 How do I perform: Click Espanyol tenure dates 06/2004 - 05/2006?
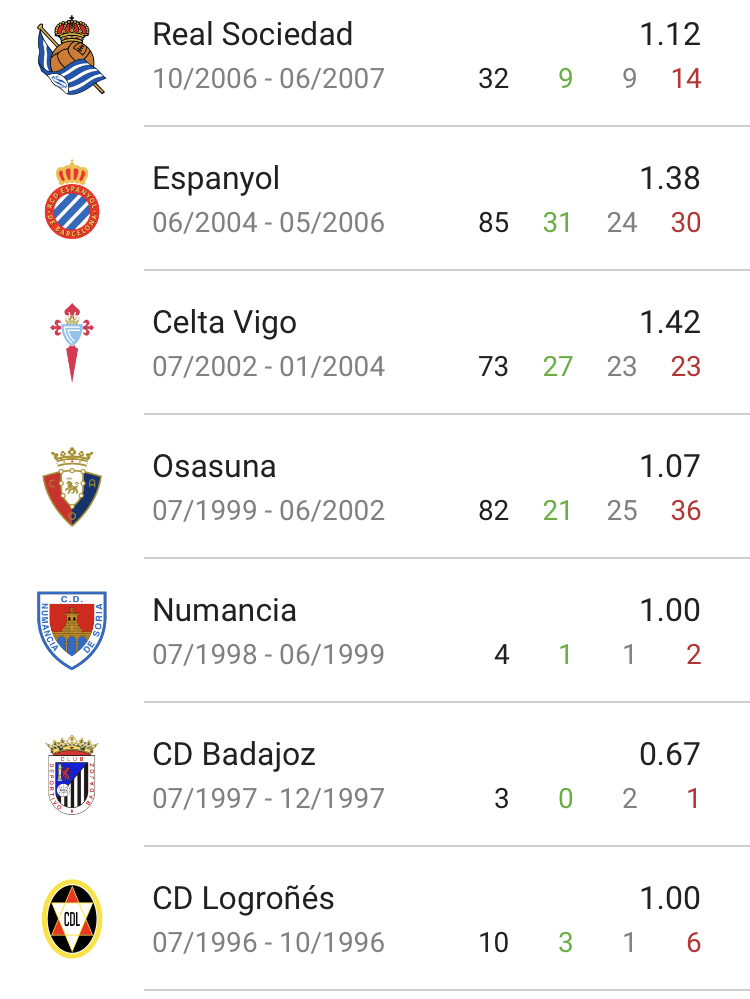click(268, 223)
